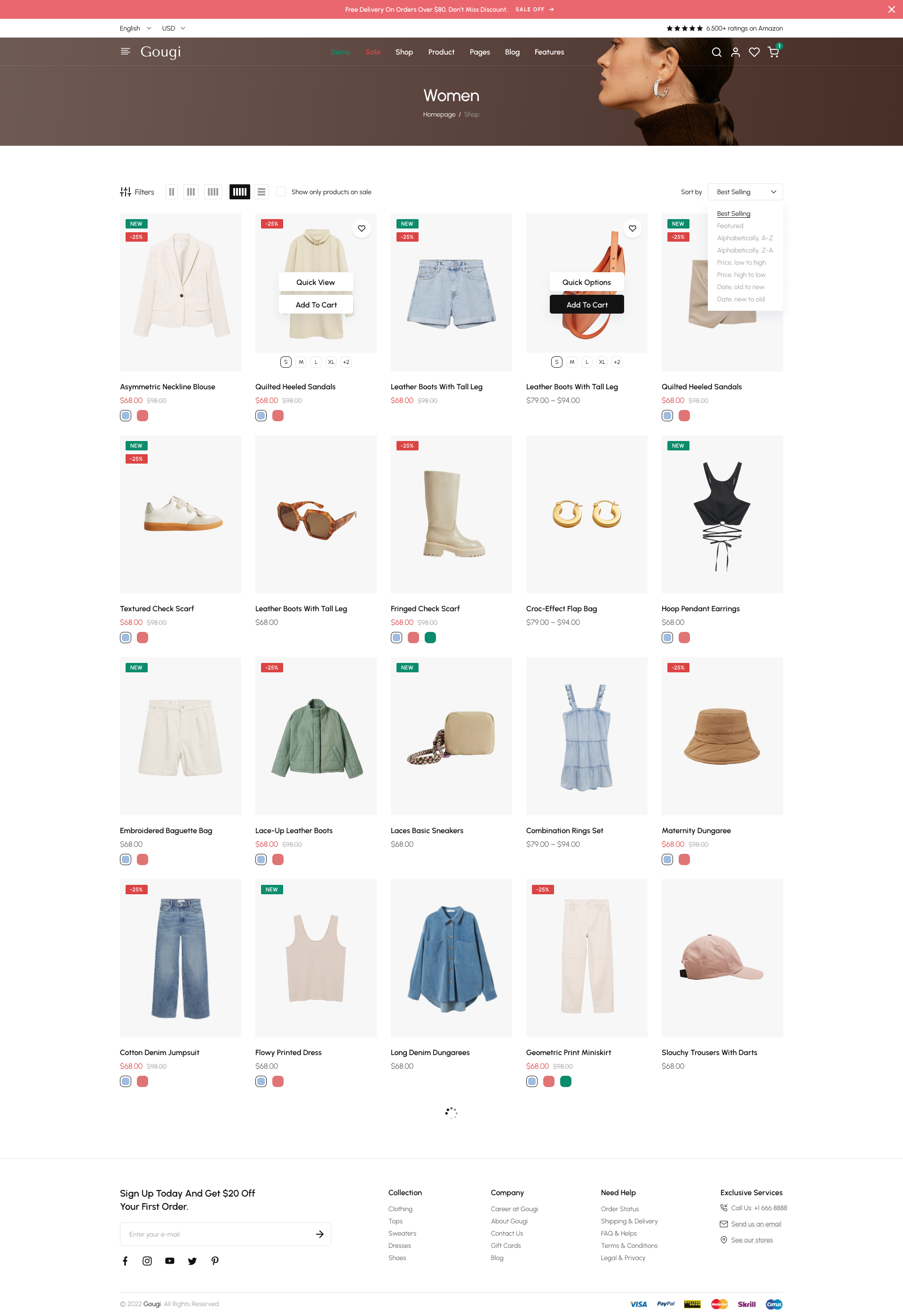Open the Filters panel icon
The image size is (903, 1316).
(x=137, y=192)
